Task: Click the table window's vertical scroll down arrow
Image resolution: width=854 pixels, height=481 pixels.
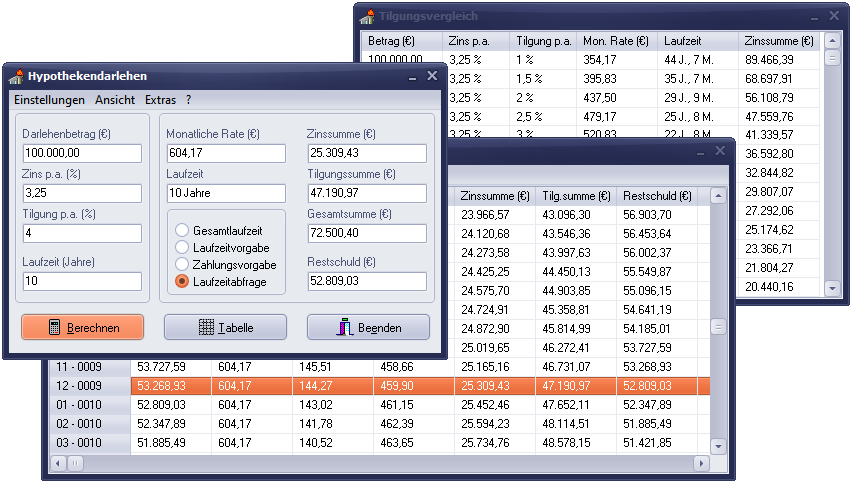Action: click(x=718, y=446)
